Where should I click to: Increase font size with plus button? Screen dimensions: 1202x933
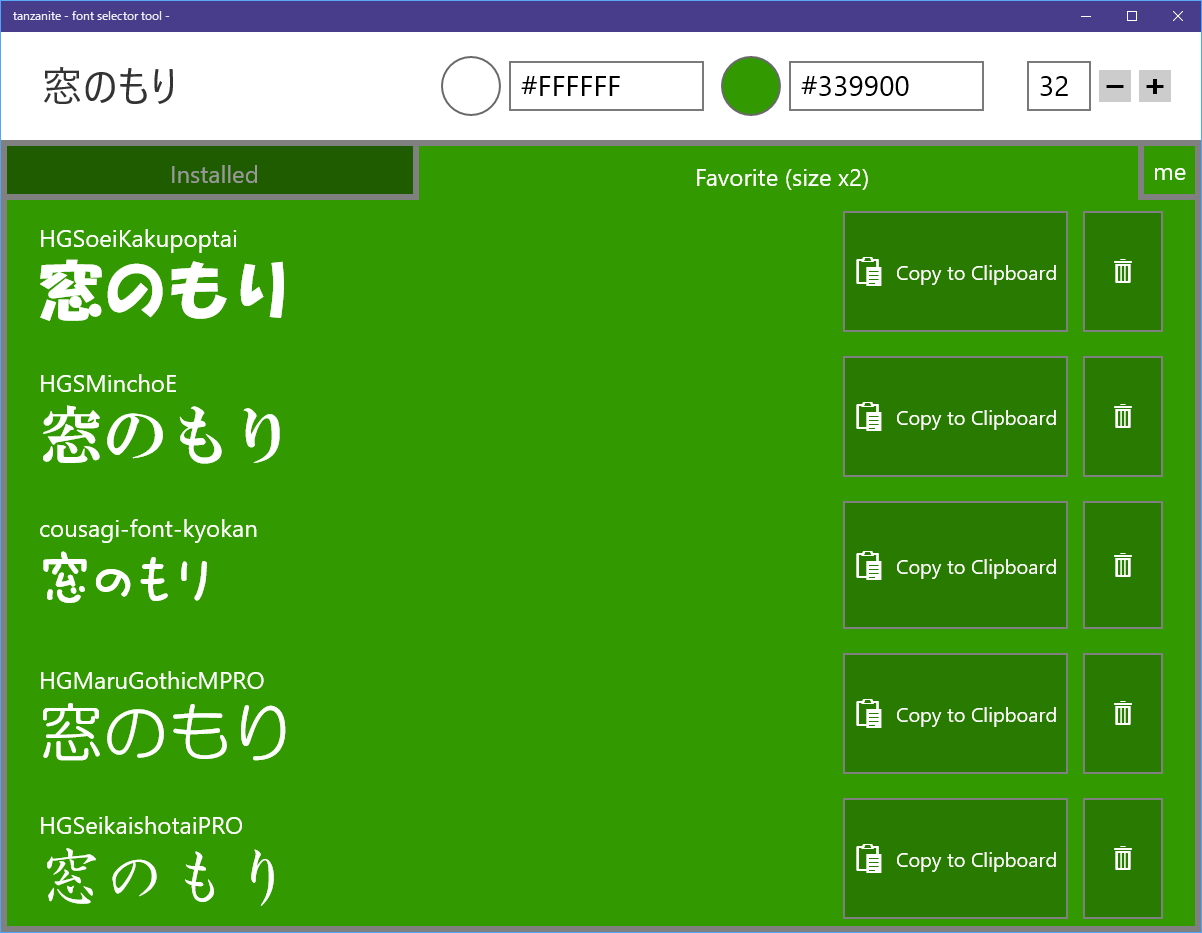(1154, 86)
